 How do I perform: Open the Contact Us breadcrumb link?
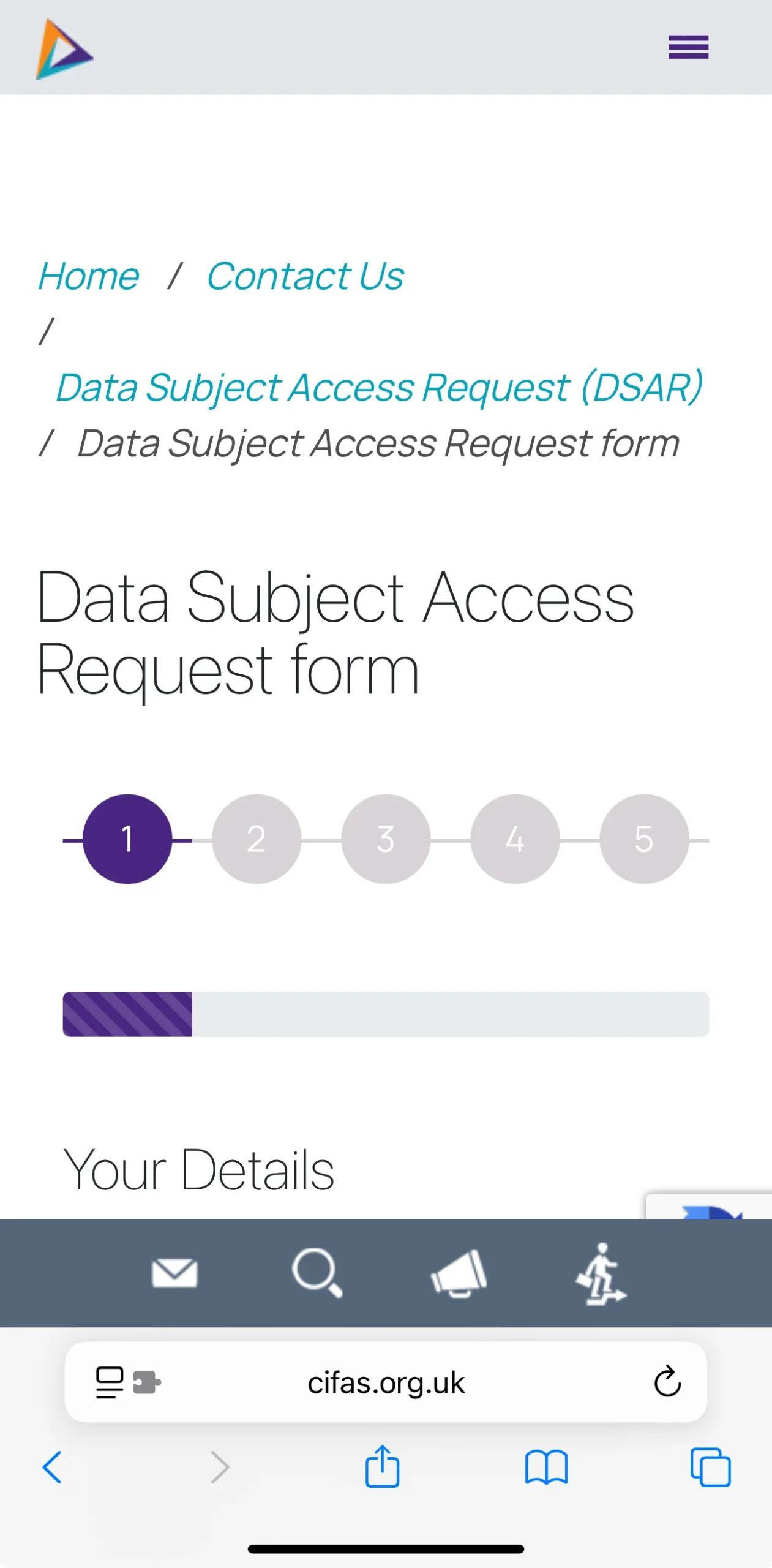pos(305,276)
